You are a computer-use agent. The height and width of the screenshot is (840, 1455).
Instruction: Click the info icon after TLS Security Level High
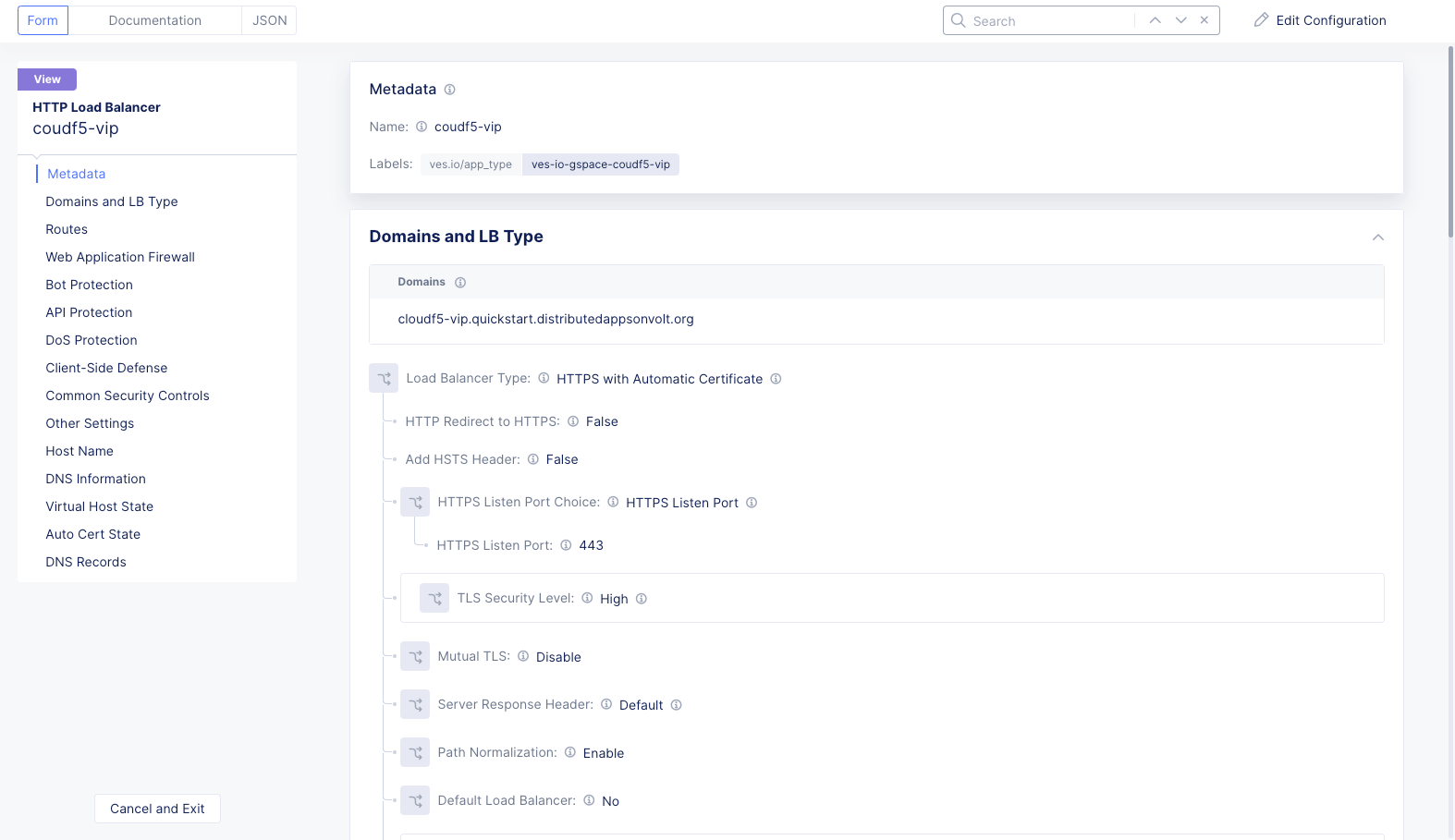tap(642, 599)
